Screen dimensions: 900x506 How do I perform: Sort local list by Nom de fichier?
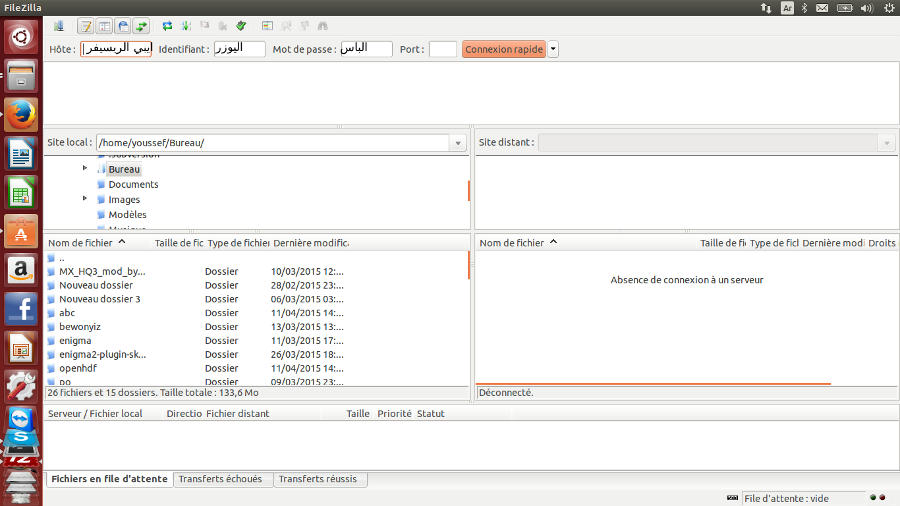(80, 243)
